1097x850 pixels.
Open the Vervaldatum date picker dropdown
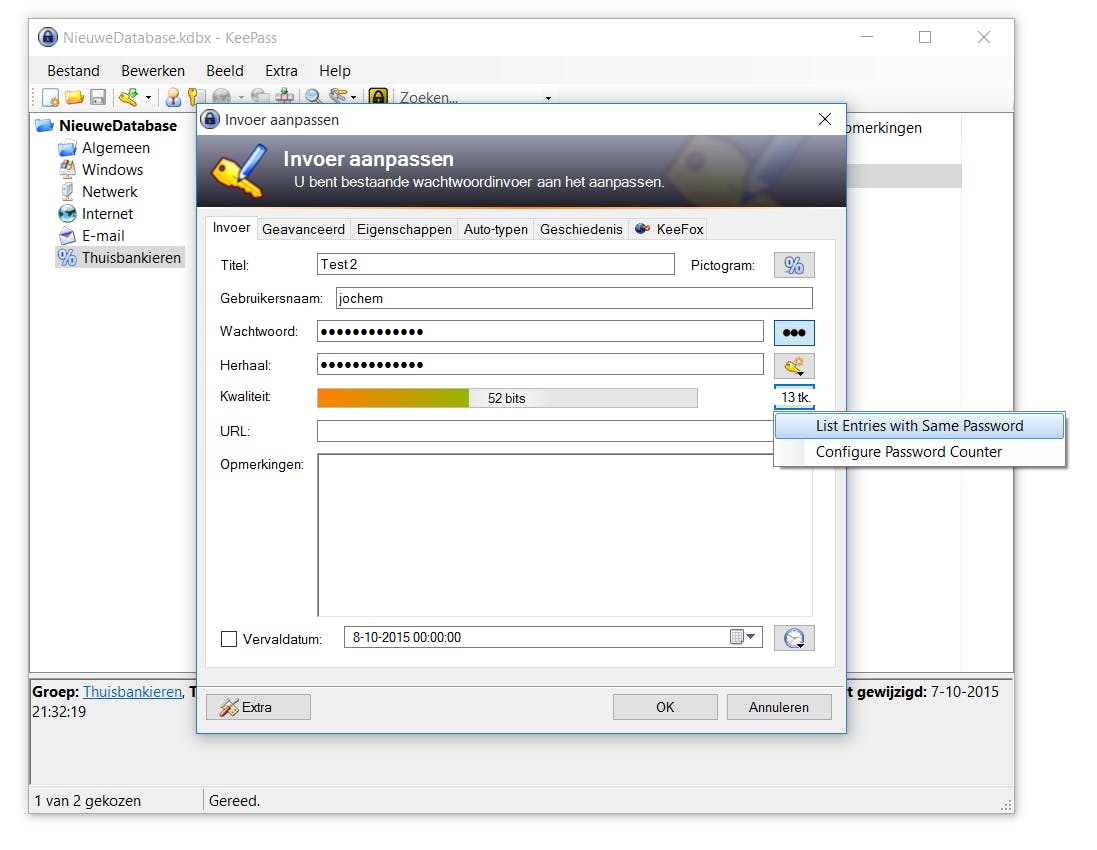(744, 637)
